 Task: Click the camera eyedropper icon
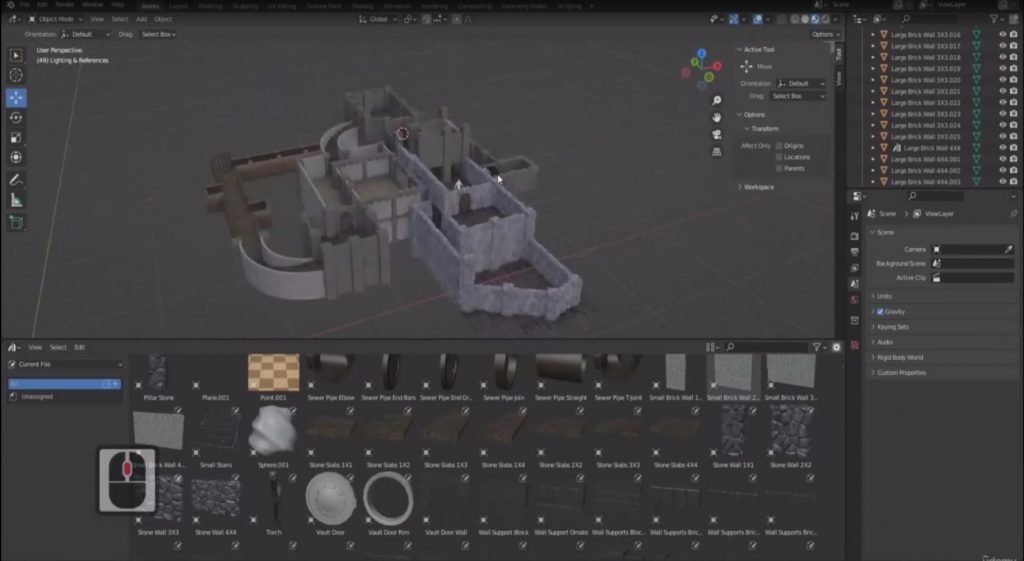click(x=1008, y=249)
